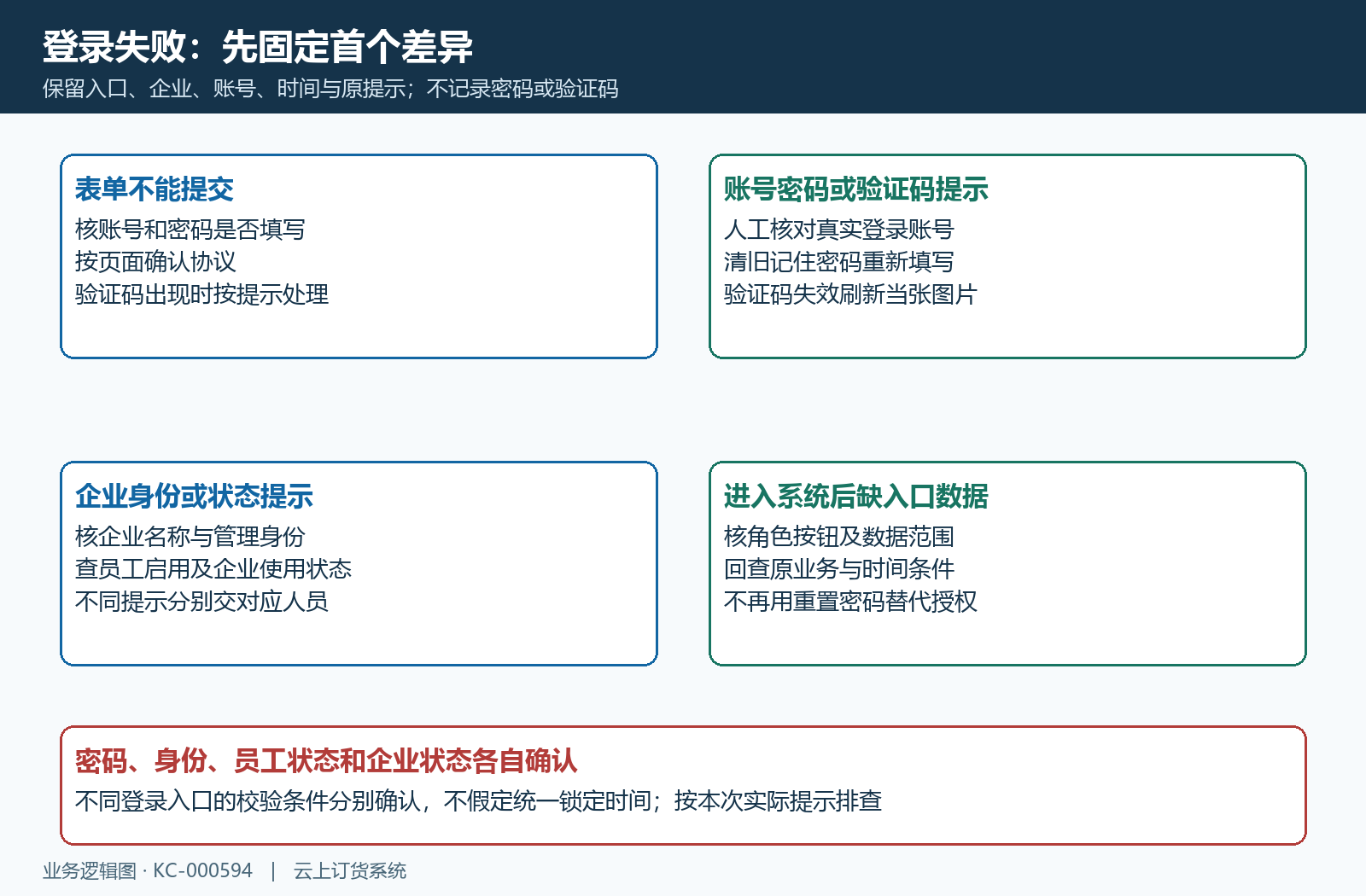This screenshot has width=1366, height=896.
Task: Click the line '清旧记住密码重新填写'
Action: click(839, 262)
